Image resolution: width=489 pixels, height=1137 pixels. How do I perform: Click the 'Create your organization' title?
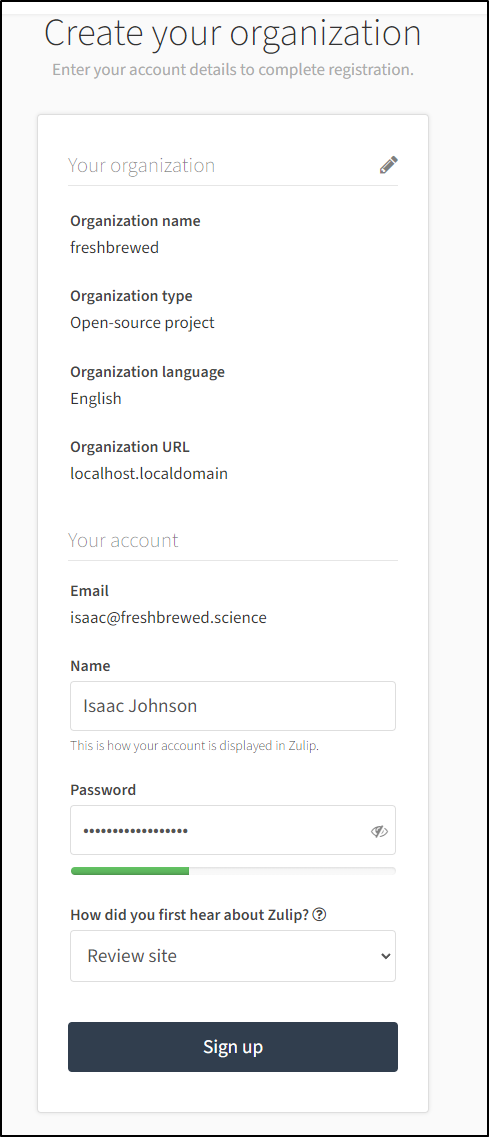point(233,33)
